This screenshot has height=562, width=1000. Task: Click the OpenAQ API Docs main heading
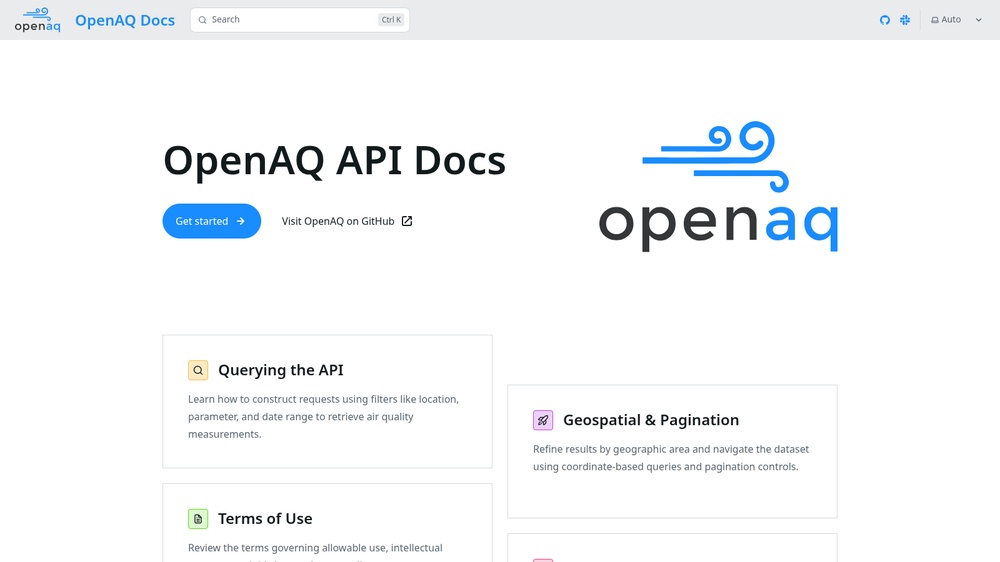(x=334, y=159)
